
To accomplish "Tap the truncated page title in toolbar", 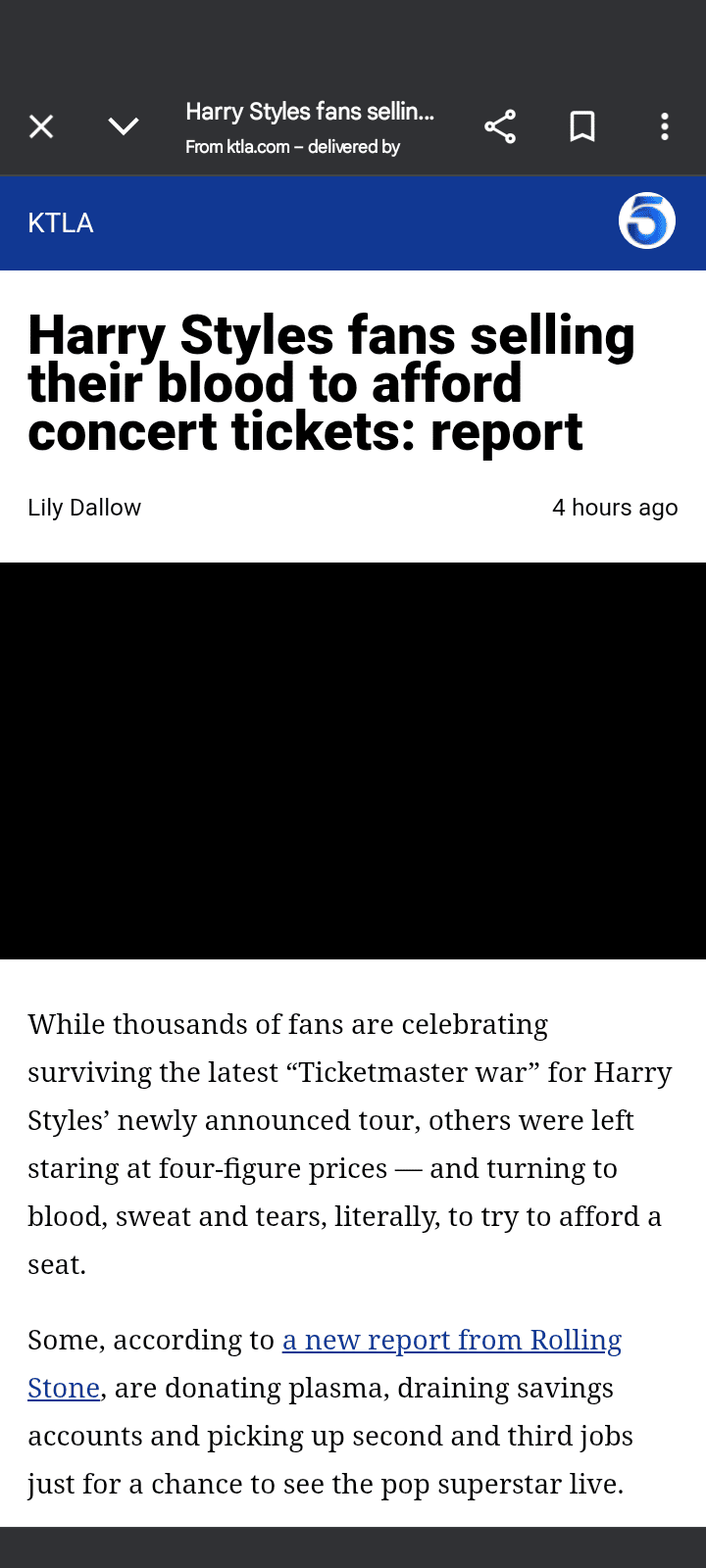I will 310,112.
